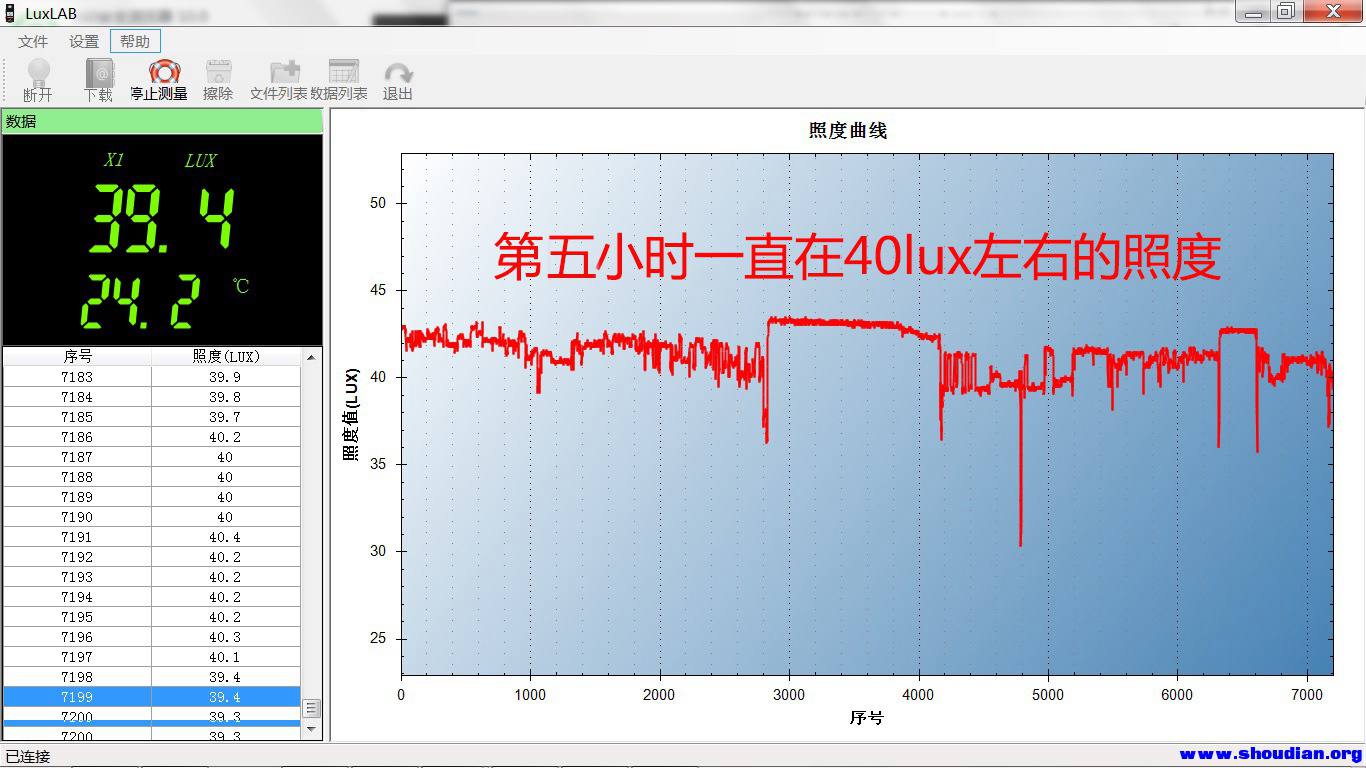Click the 照度值(LUX) y-axis label
Image resolution: width=1366 pixels, height=768 pixels.
click(x=351, y=415)
